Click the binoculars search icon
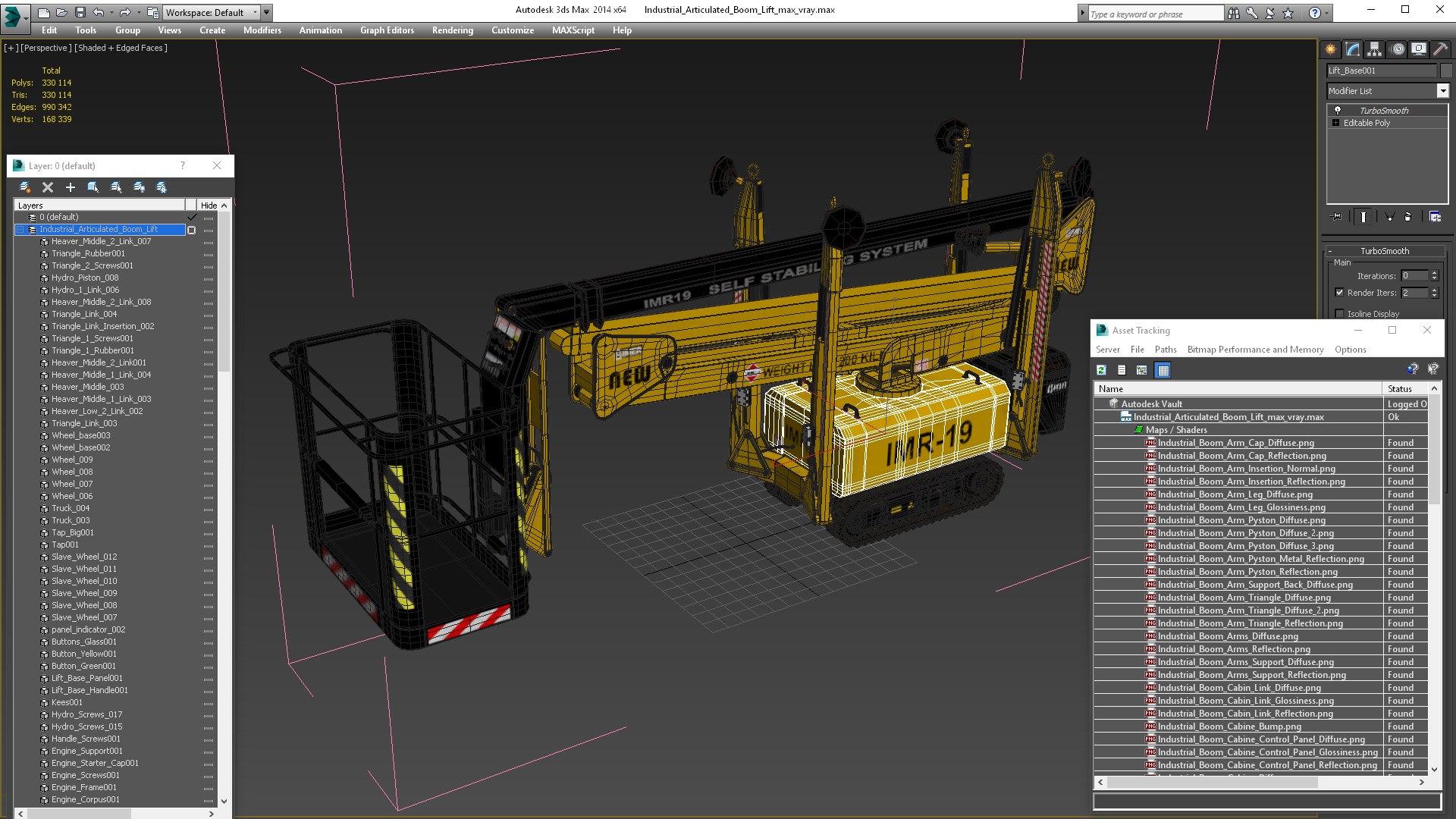Viewport: 1456px width, 819px height. (x=1234, y=13)
